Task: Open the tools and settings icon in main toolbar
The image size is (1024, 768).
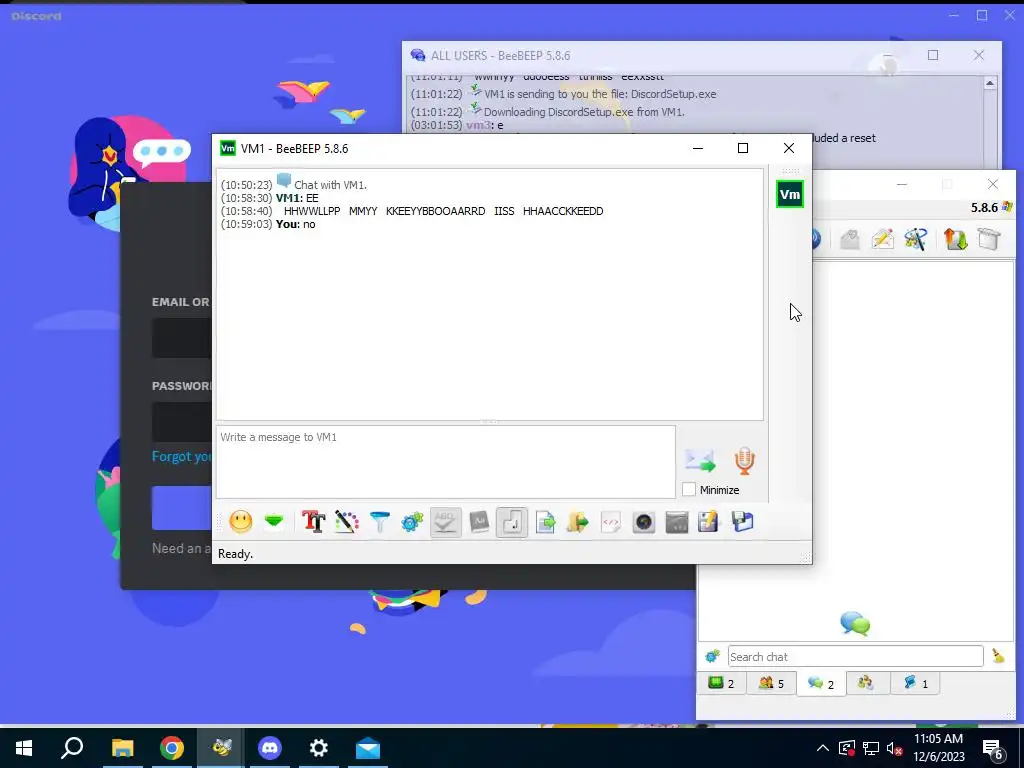Action: tap(916, 239)
